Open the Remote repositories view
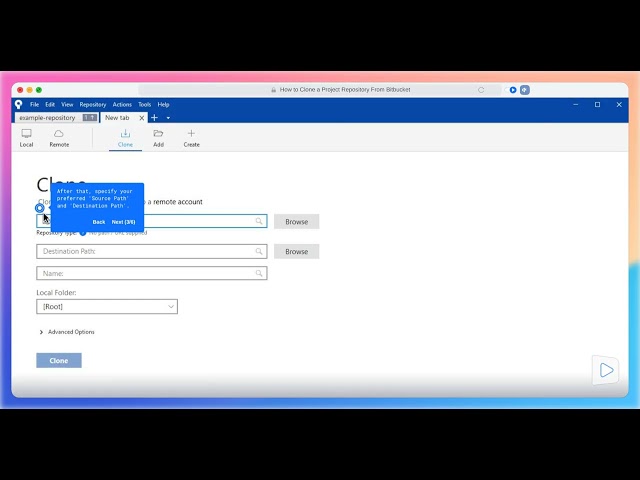 [59, 138]
